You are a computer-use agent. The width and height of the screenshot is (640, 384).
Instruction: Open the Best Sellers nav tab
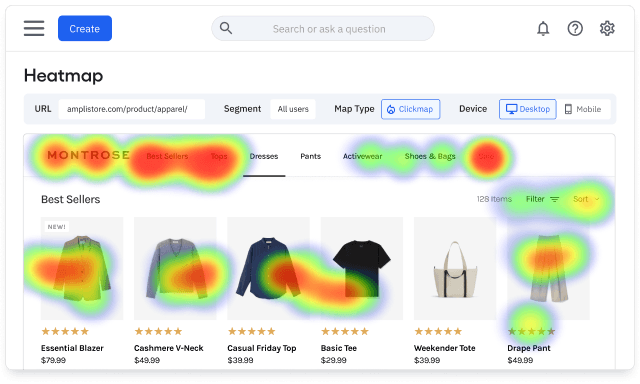tap(167, 156)
